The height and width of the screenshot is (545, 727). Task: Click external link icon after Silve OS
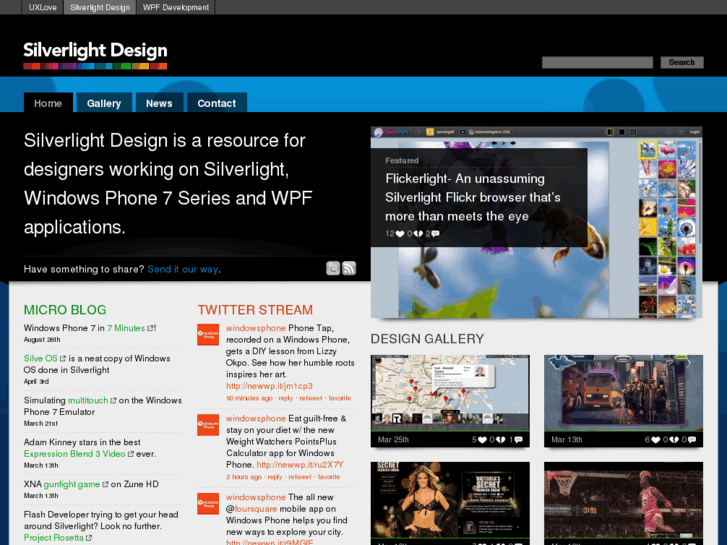click(x=63, y=359)
